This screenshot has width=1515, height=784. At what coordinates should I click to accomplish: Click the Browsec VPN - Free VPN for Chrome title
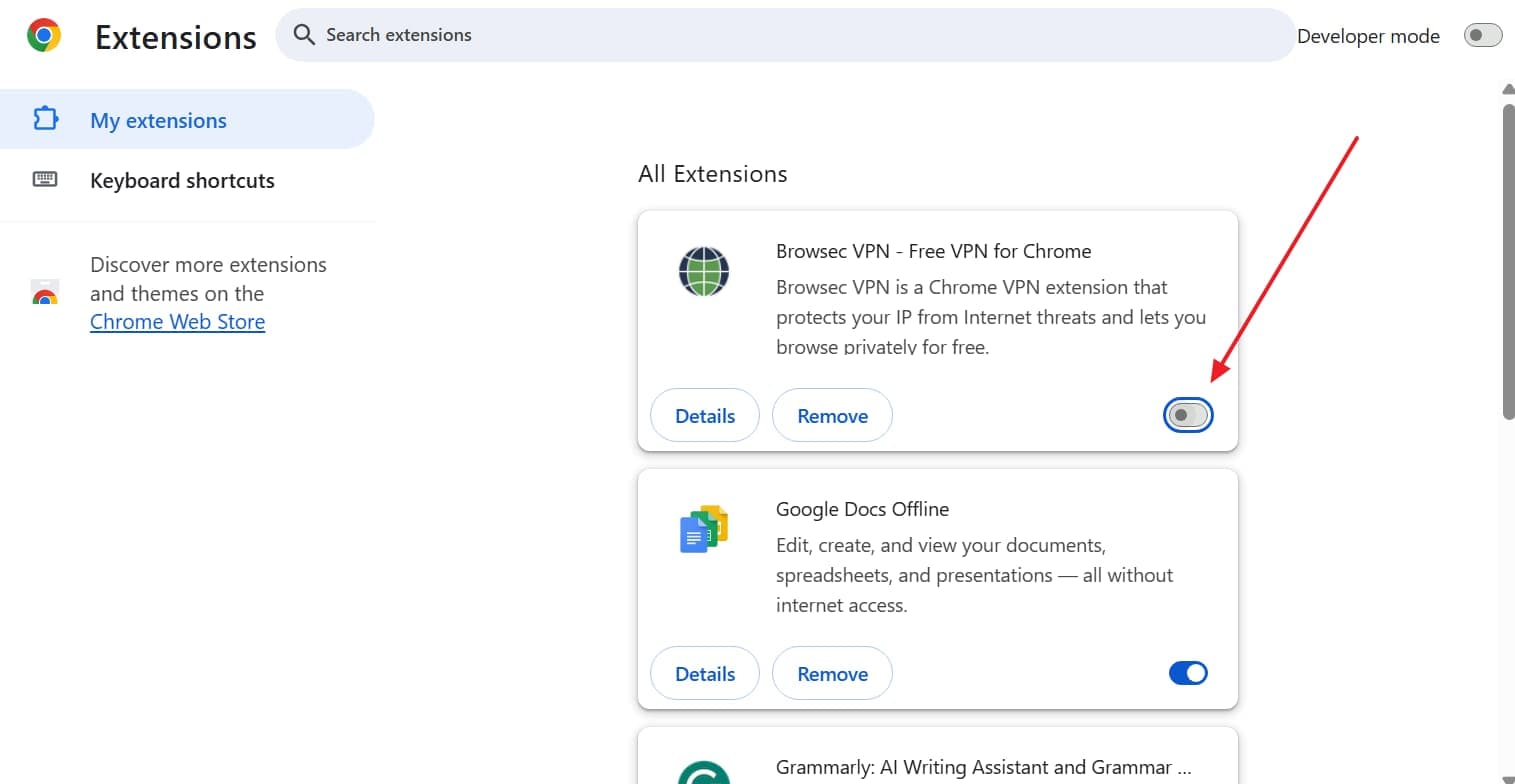pyautogui.click(x=933, y=251)
